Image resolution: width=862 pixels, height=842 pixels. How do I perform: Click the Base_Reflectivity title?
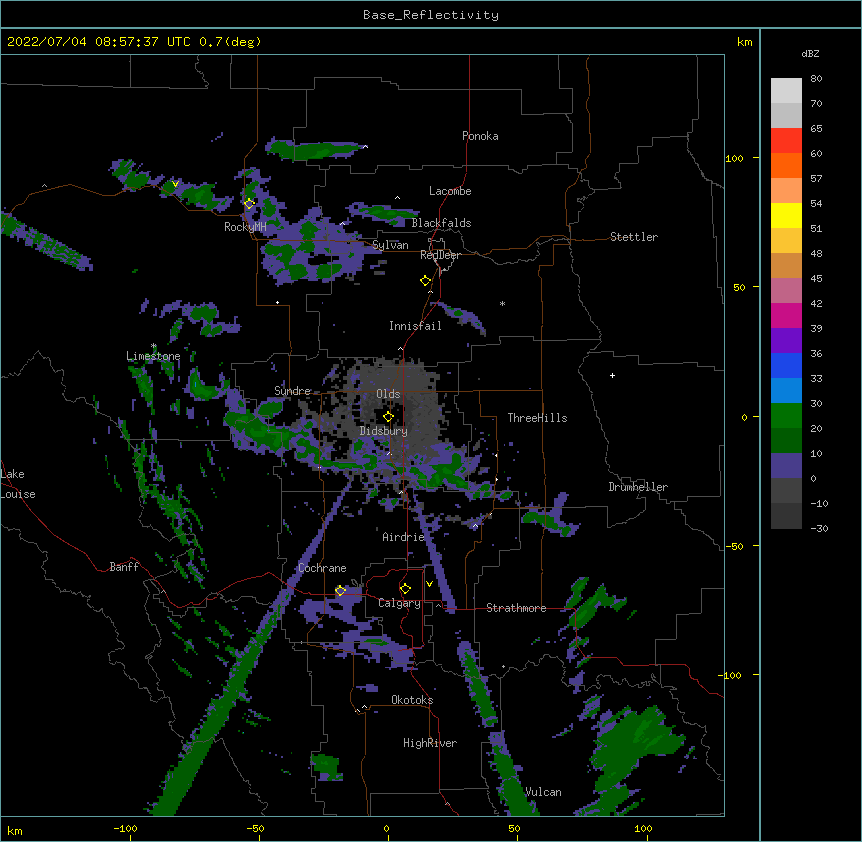[431, 15]
